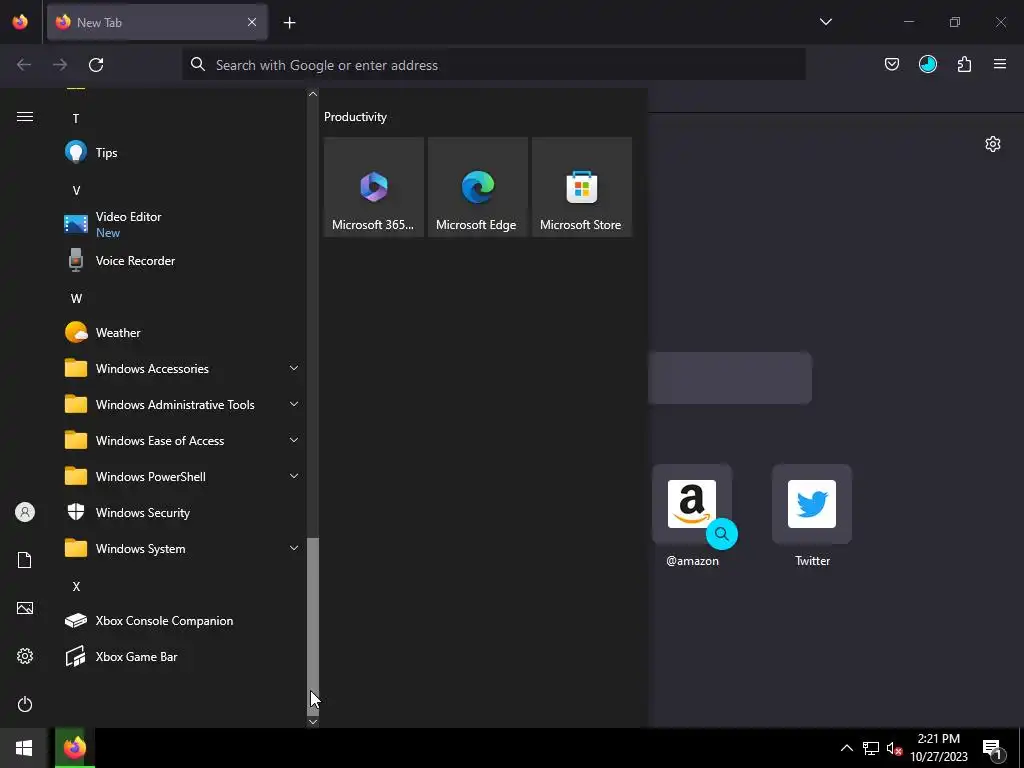This screenshot has height=768, width=1024.
Task: Click the app list scroll up arrow
Action: [313, 94]
